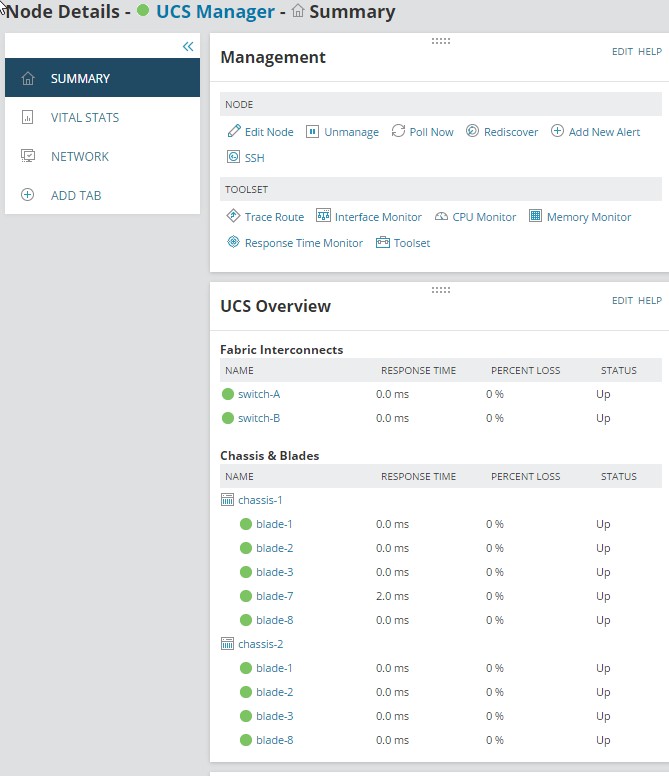Open blade-3 under chassis-2
Screen dimensions: 669x776
tap(275, 716)
